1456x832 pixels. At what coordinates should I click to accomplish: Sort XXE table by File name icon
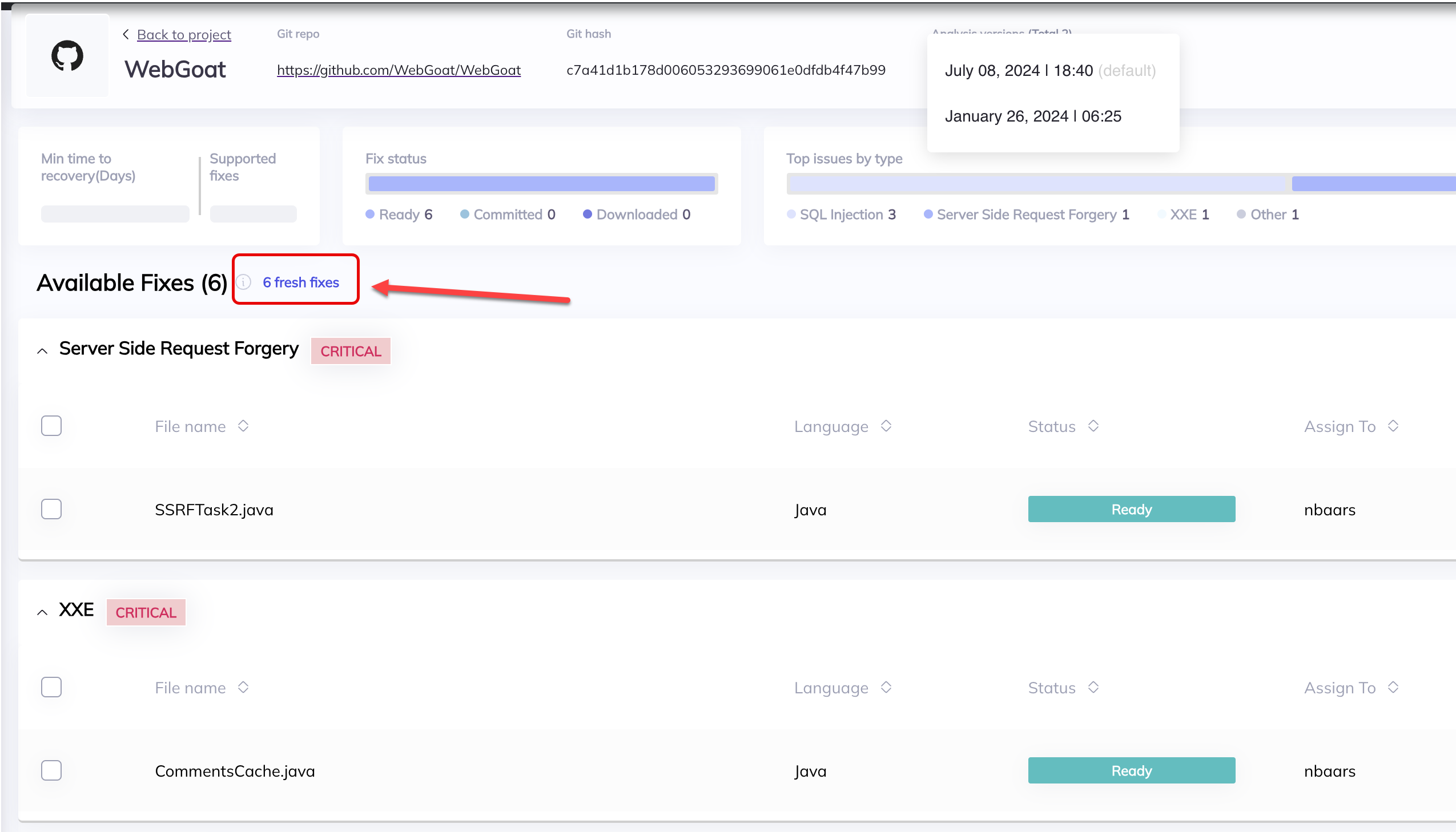tap(243, 687)
